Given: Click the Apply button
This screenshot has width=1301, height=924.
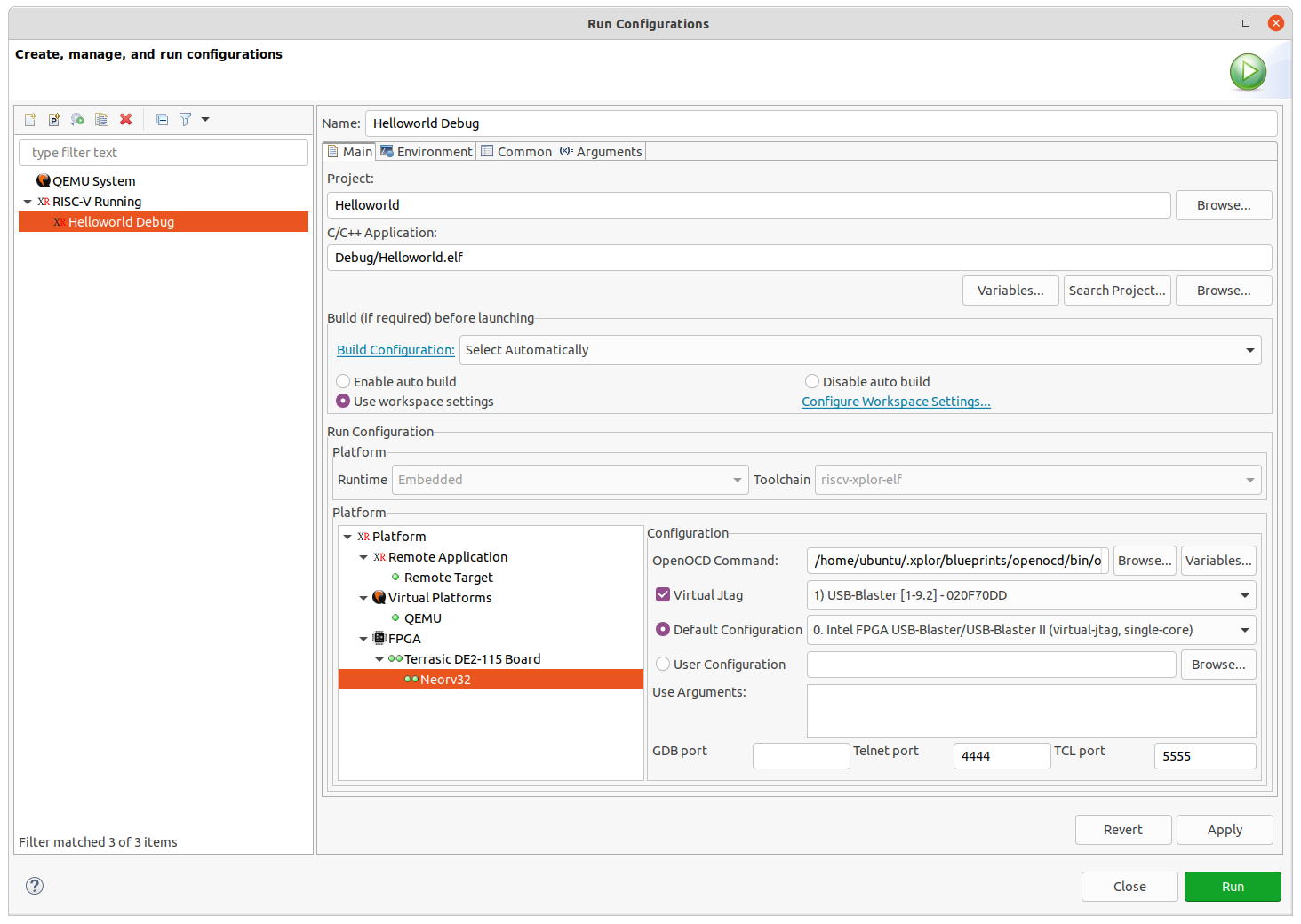Looking at the screenshot, I should tap(1225, 830).
